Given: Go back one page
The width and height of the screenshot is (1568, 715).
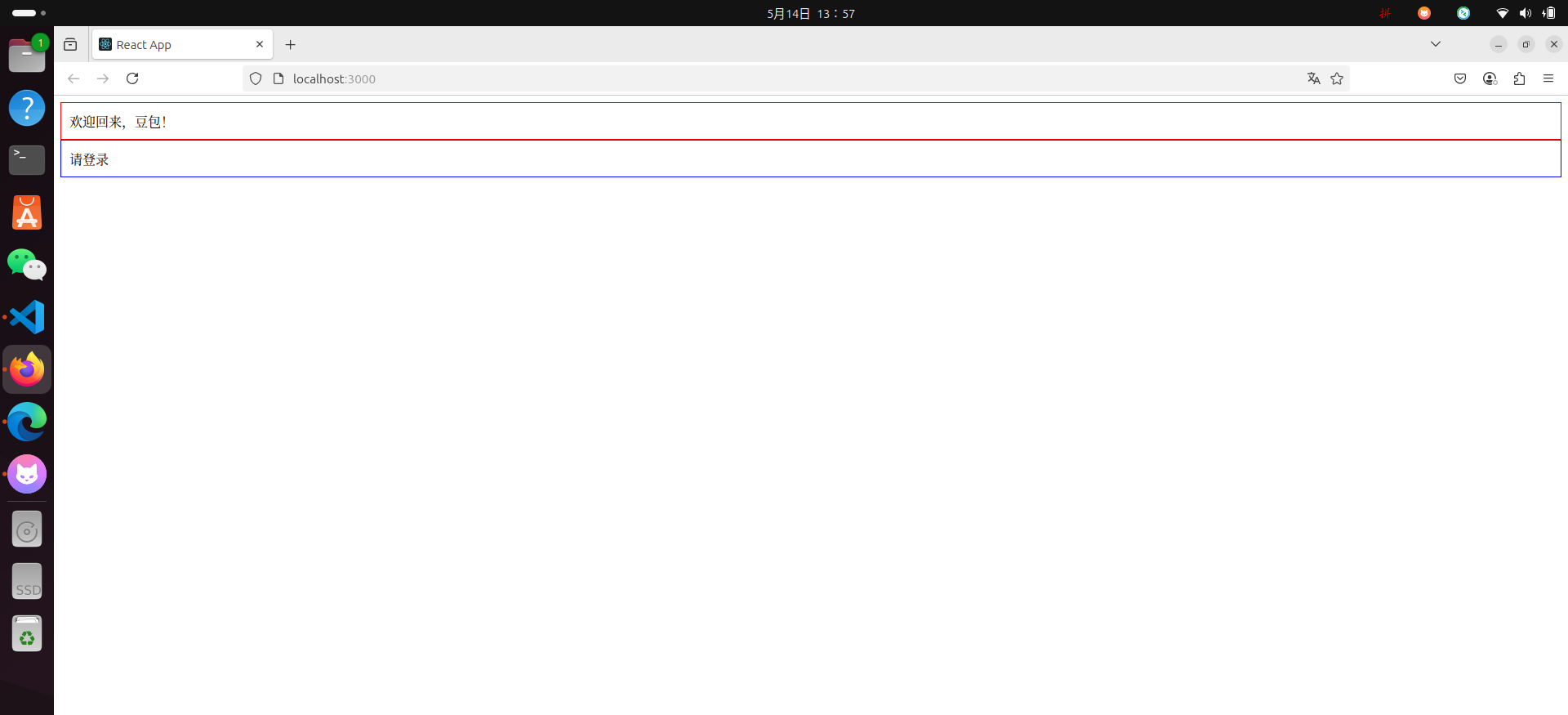Looking at the screenshot, I should click(x=73, y=78).
